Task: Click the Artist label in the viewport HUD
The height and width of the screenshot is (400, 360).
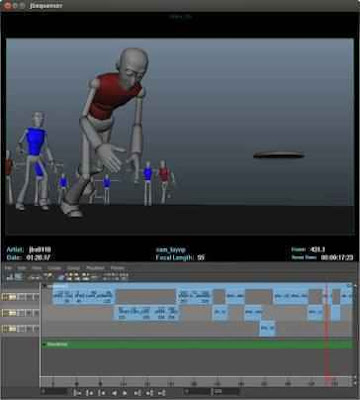Action: click(15, 249)
